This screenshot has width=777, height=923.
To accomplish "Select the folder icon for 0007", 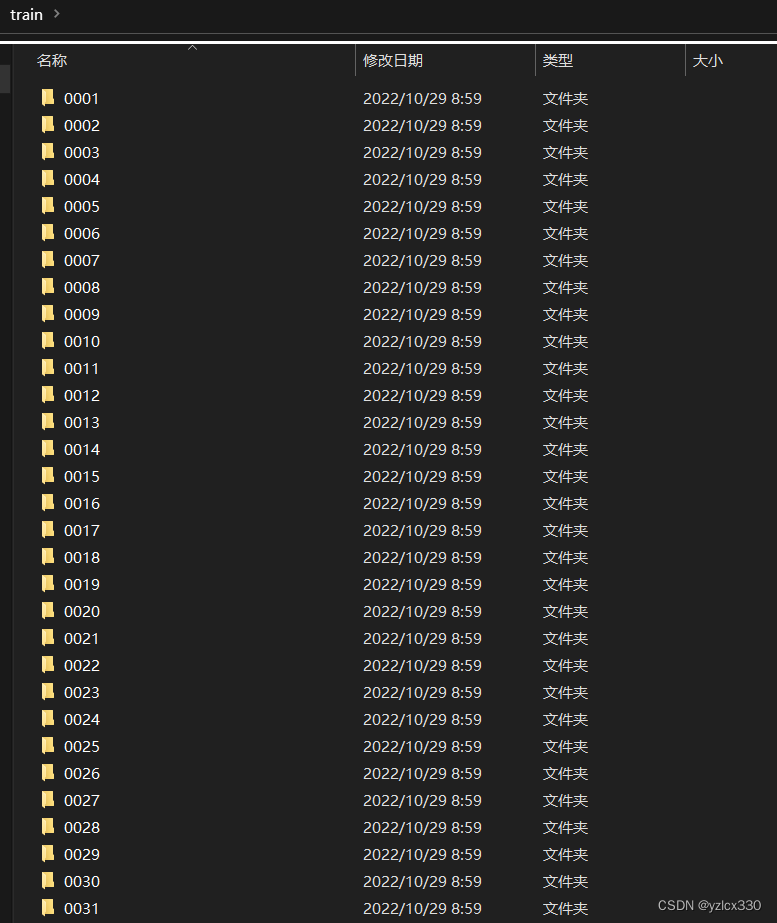I will tap(48, 260).
